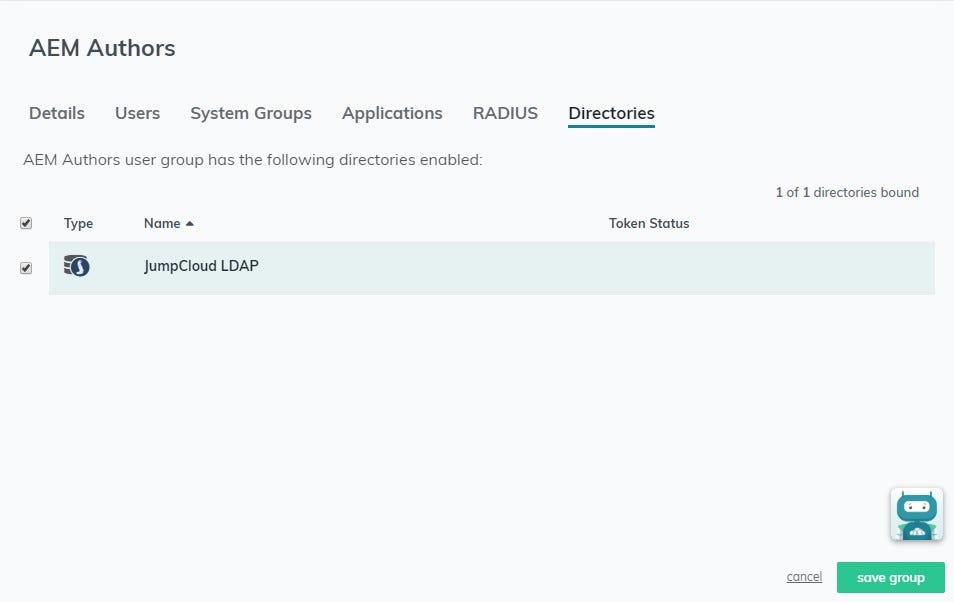
Task: Select the Applications tab
Action: pyautogui.click(x=392, y=113)
